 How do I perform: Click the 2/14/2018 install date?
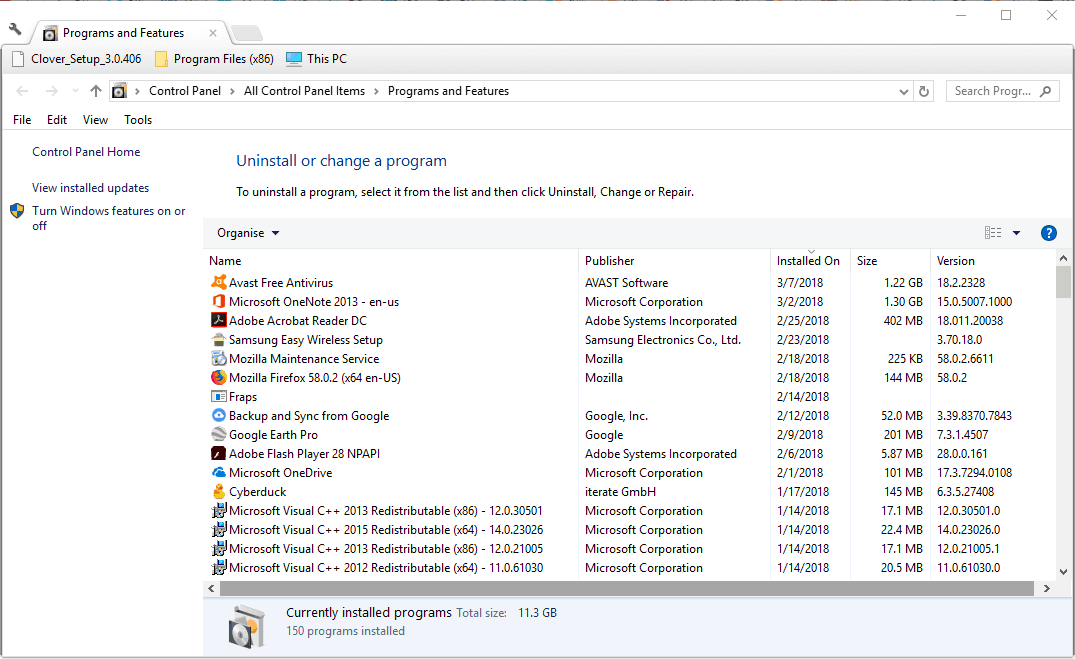[803, 396]
